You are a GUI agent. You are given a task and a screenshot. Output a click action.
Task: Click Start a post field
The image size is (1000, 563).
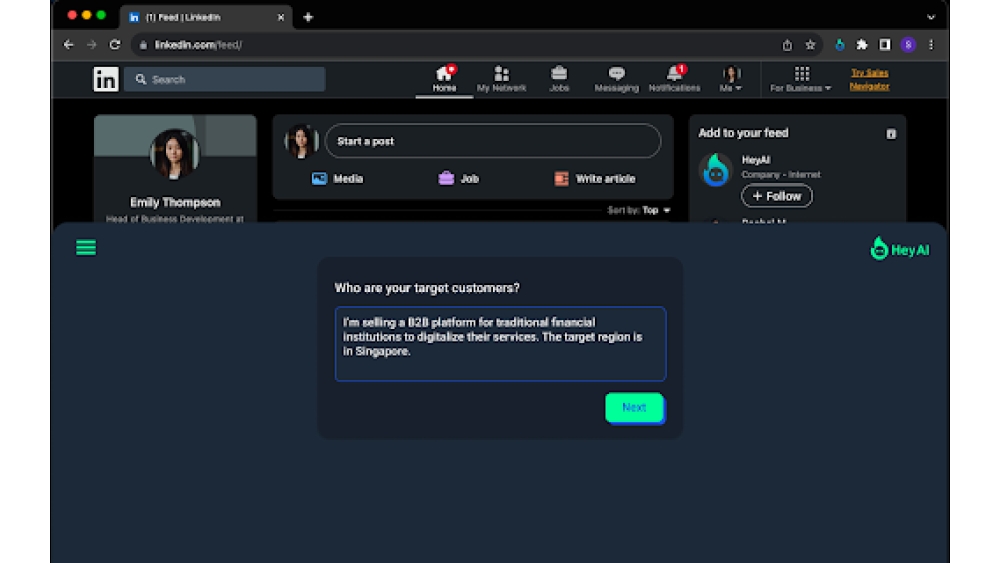[493, 141]
